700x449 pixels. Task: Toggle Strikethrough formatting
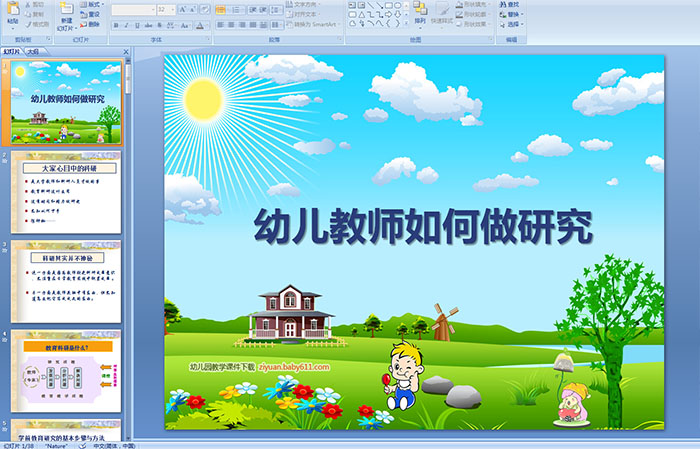148,25
